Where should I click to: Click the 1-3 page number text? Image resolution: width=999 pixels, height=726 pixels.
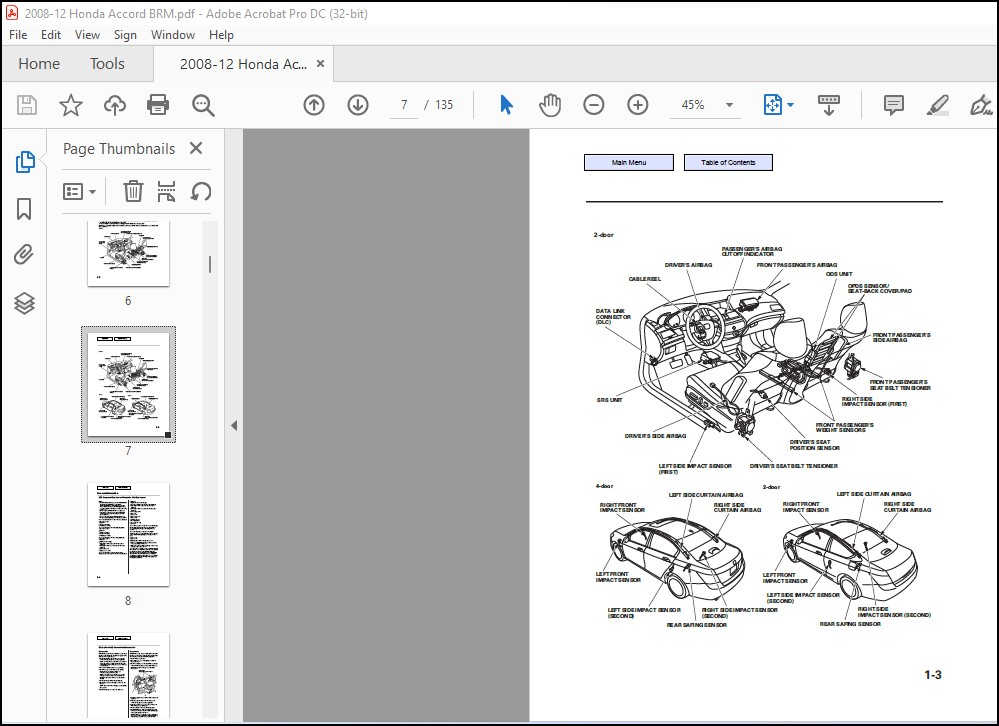click(933, 675)
